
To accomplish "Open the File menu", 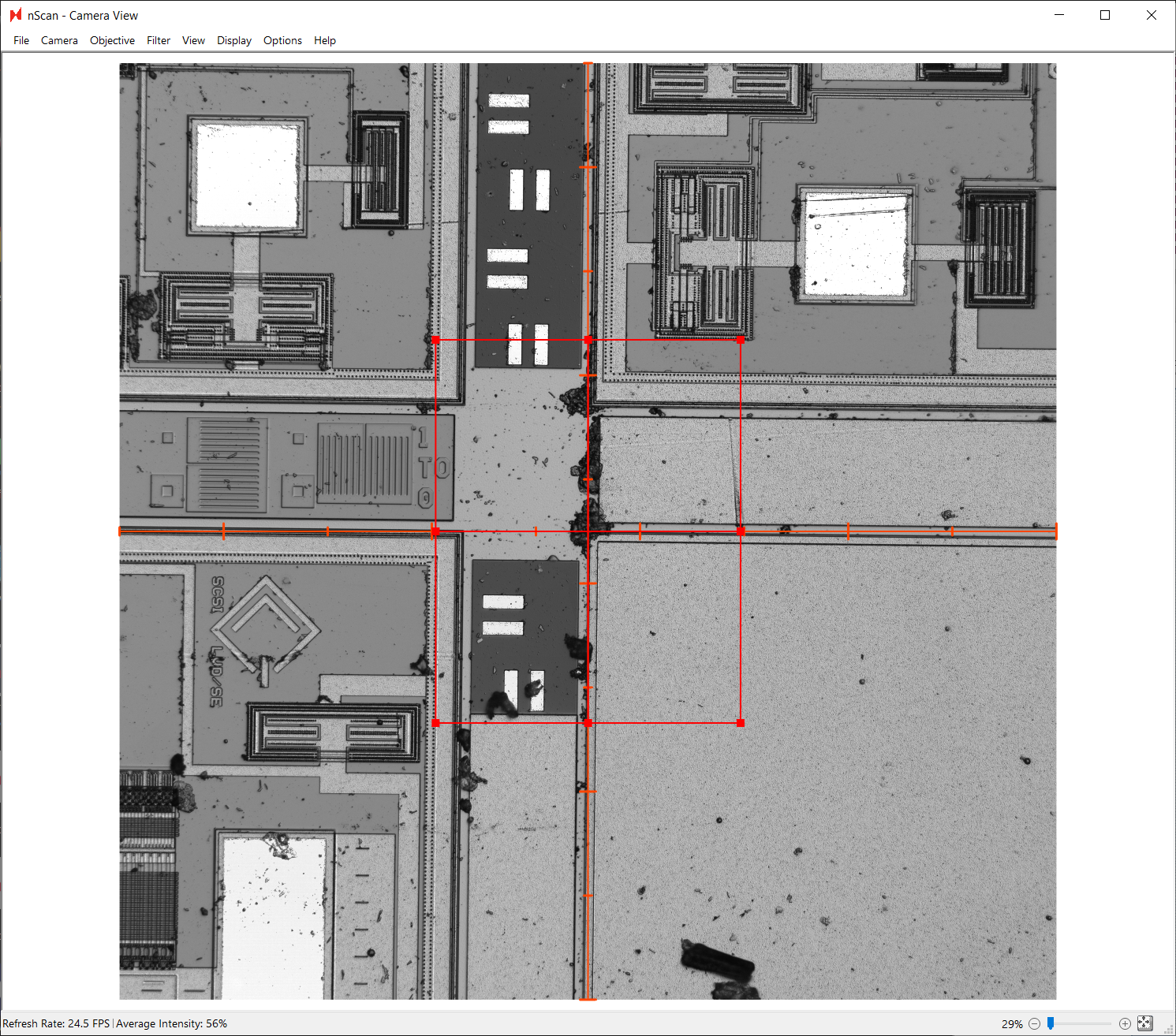I will click(21, 40).
